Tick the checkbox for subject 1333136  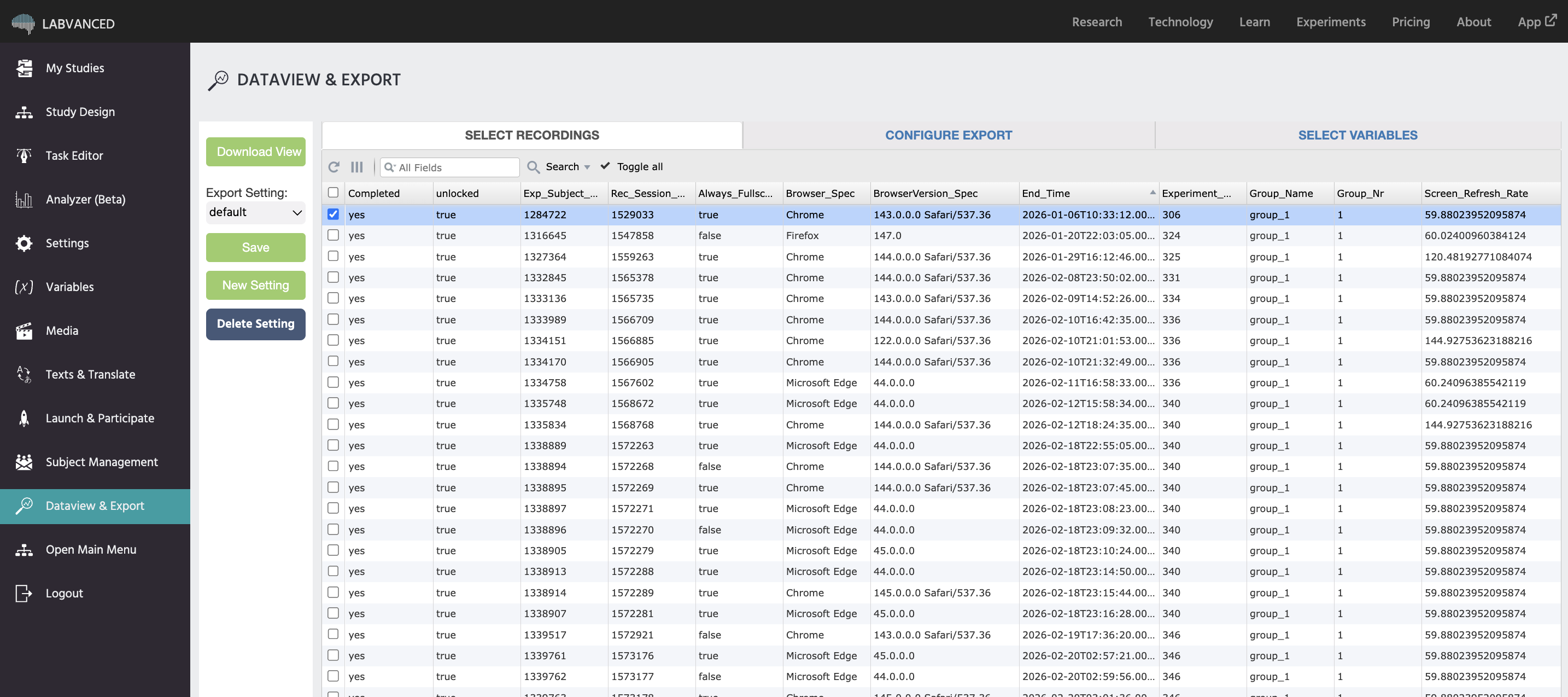333,298
